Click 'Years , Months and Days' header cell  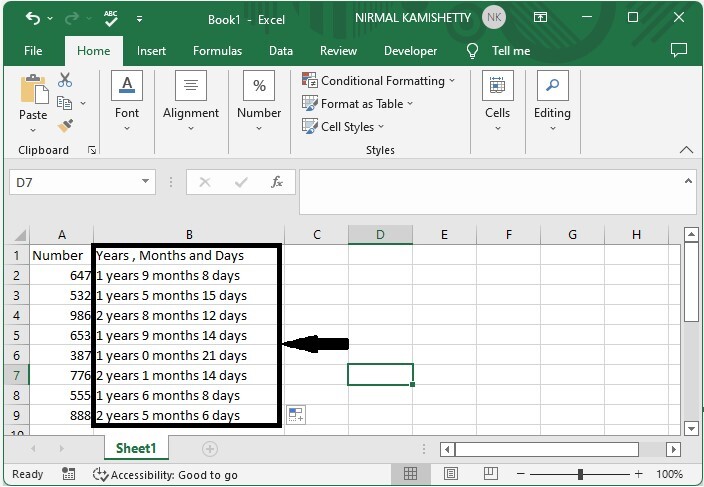point(189,255)
